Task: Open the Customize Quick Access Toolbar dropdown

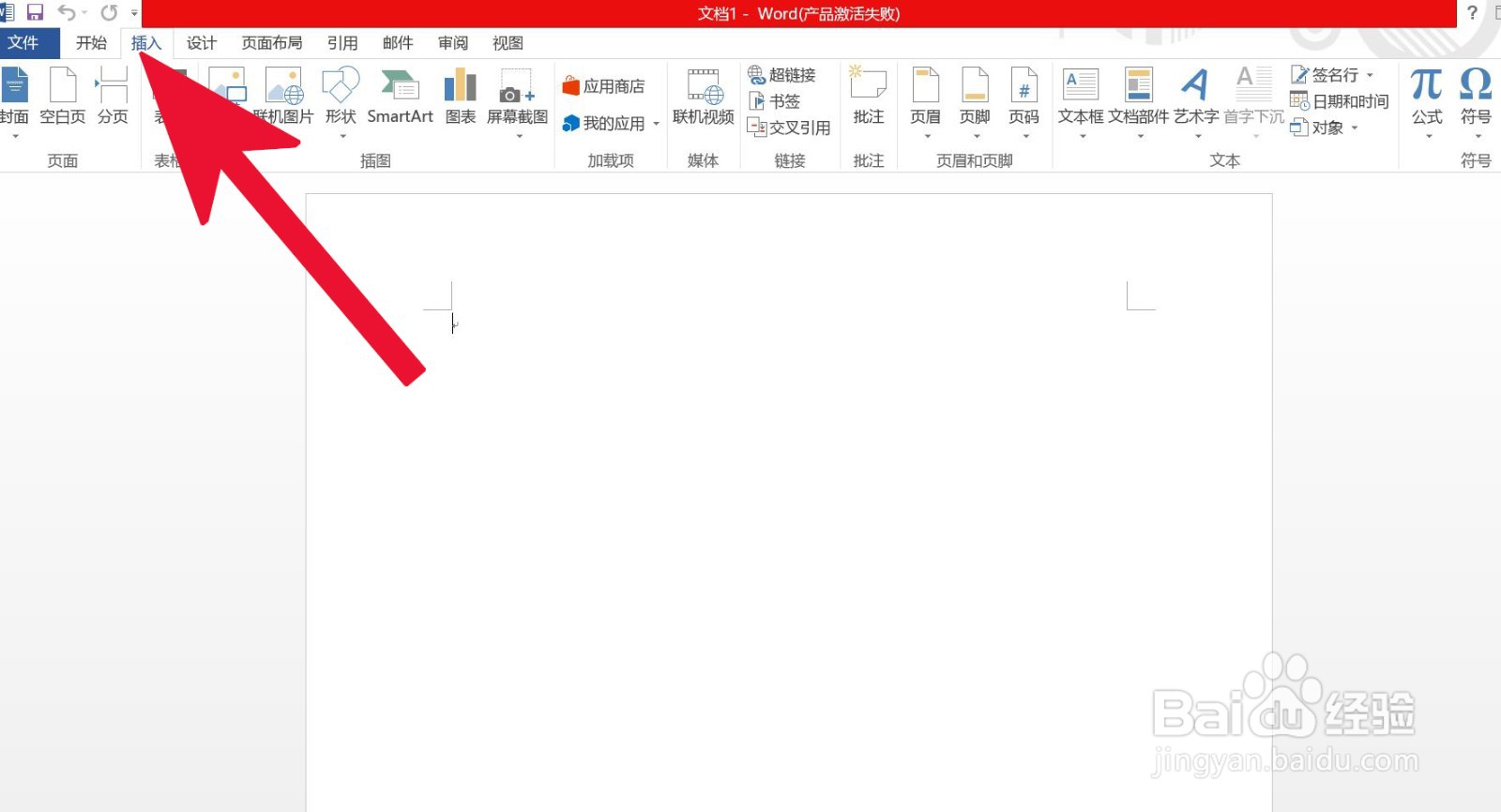Action: coord(134,13)
